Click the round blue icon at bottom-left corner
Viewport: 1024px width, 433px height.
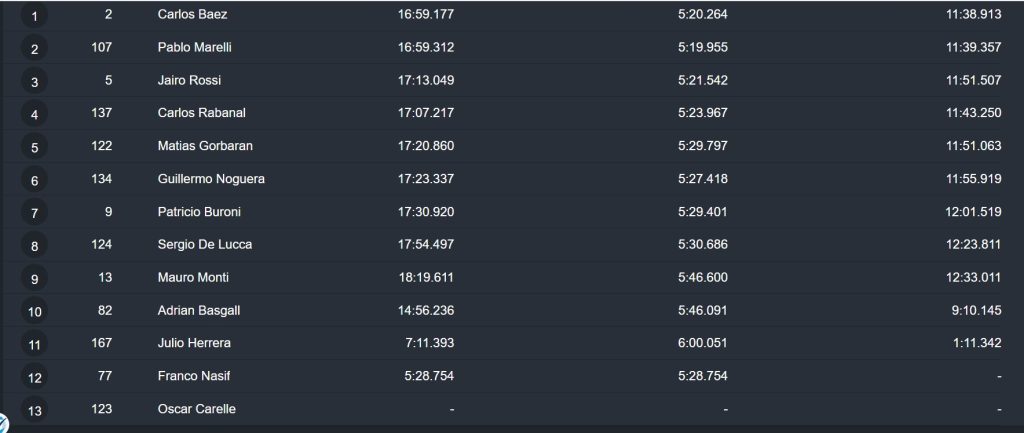coord(3,423)
